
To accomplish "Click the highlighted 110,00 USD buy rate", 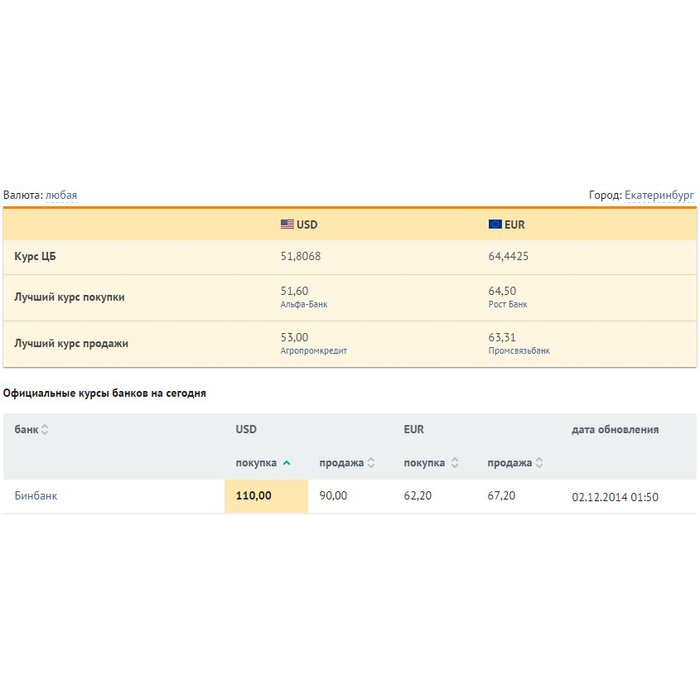I will point(254,496).
